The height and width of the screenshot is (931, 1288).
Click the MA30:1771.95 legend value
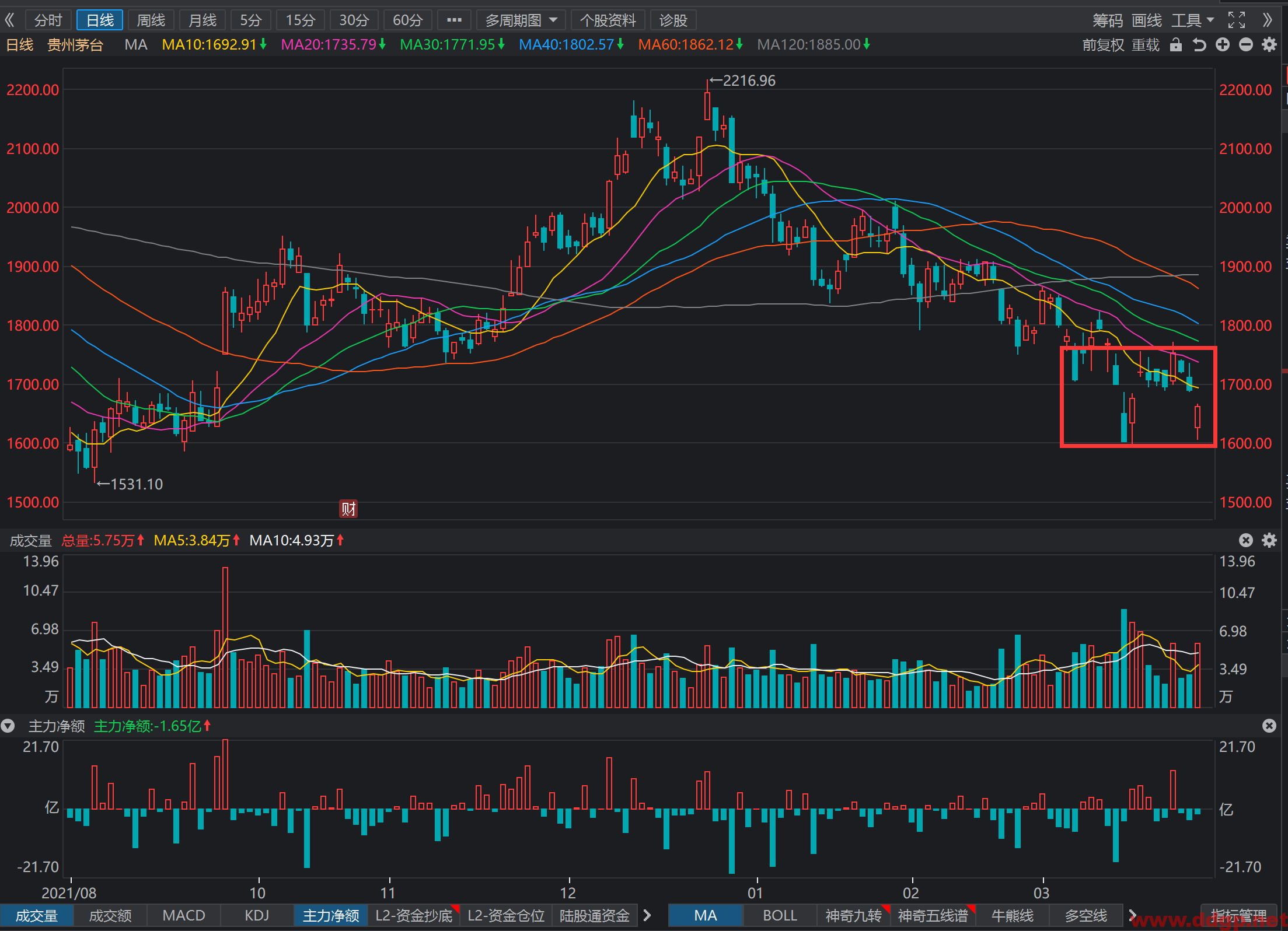pos(448,45)
